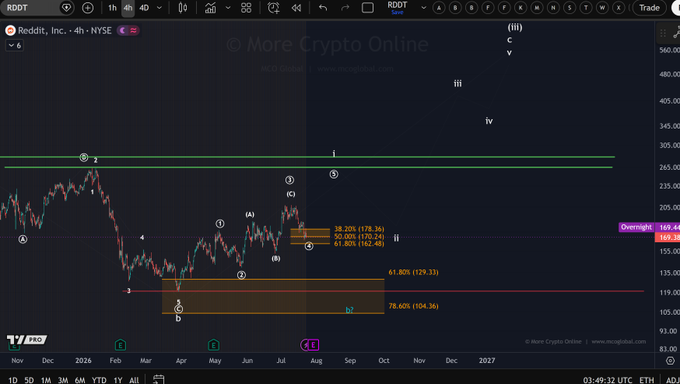
Task: Click the purple upcoming earnings E marker
Action: pos(314,345)
